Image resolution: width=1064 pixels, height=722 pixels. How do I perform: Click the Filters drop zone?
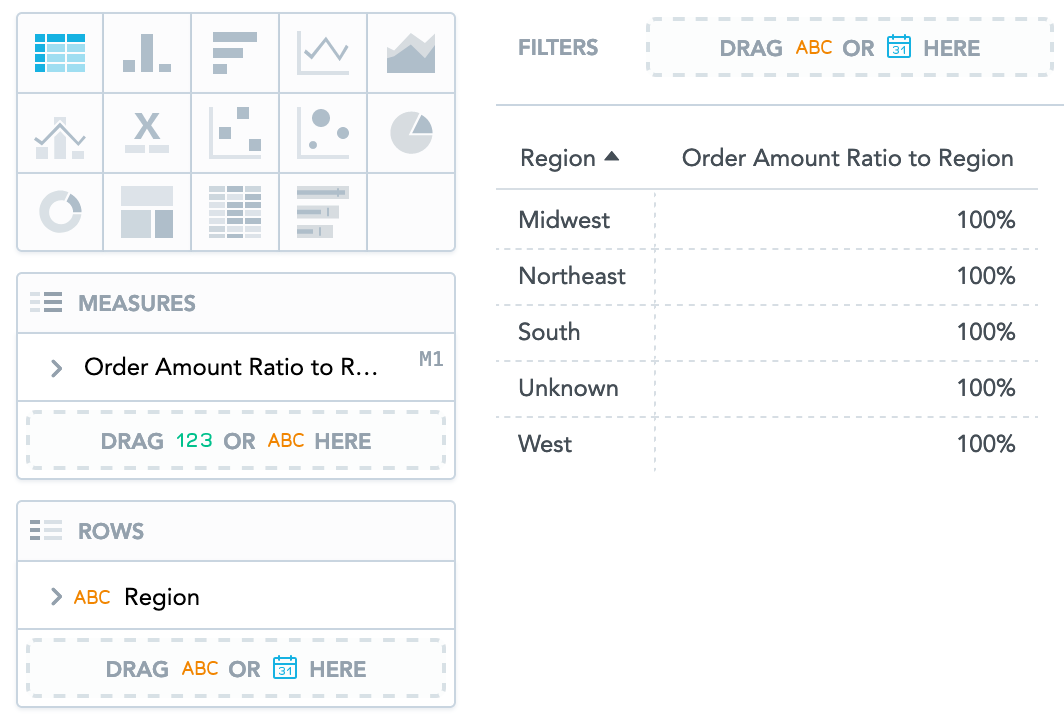(849, 48)
